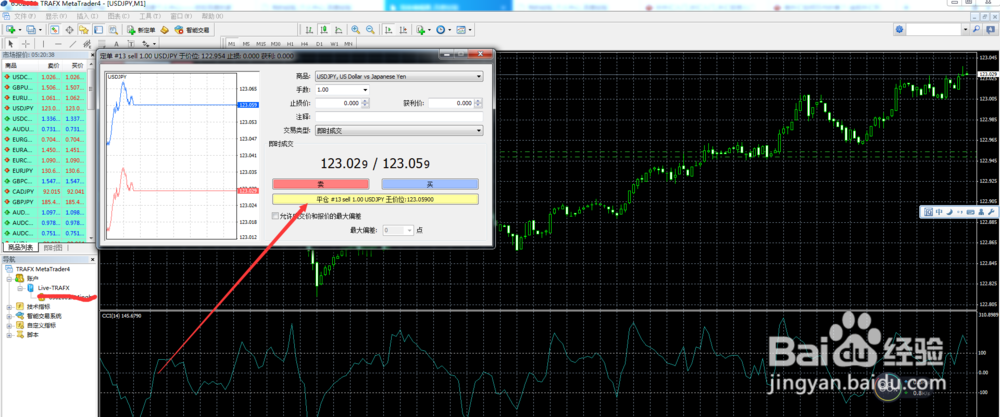Select the 商品列表 tab
1000x417 pixels.
(19, 247)
